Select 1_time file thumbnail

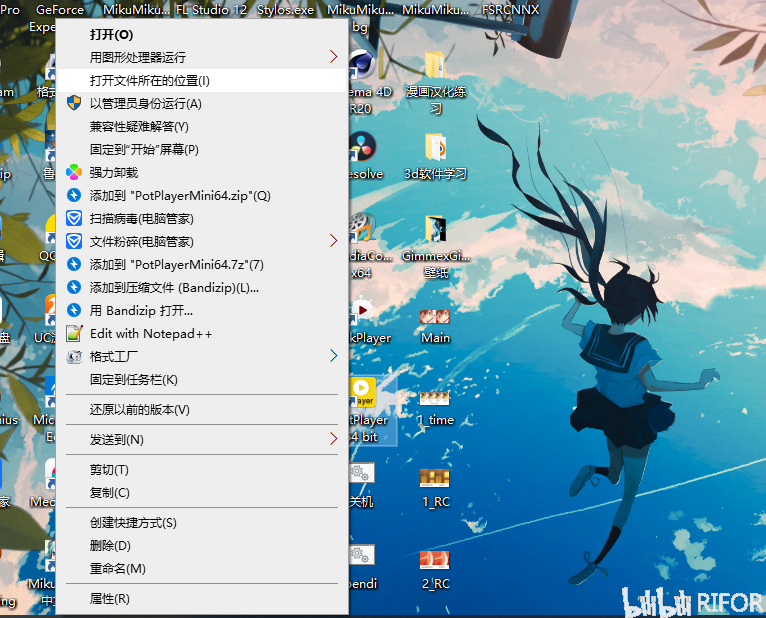[435, 399]
